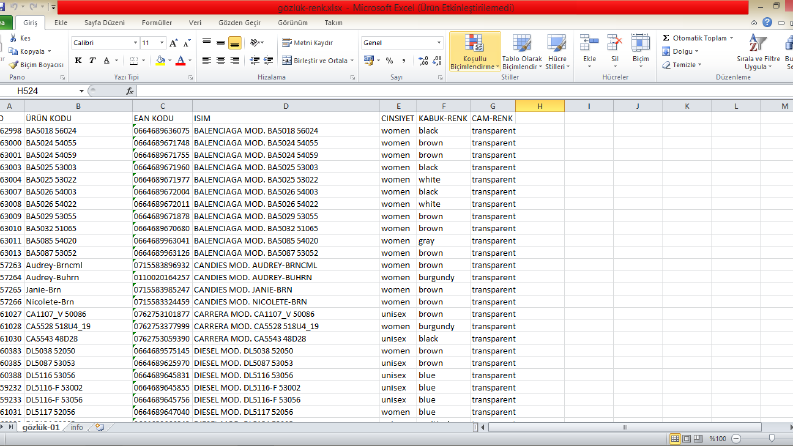
Task: Open the Sayfa Düzeni tab
Action: tap(104, 23)
